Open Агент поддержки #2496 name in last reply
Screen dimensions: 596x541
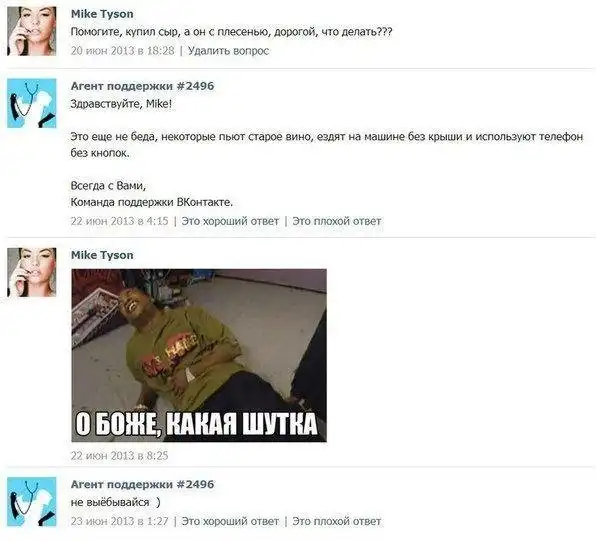click(143, 485)
